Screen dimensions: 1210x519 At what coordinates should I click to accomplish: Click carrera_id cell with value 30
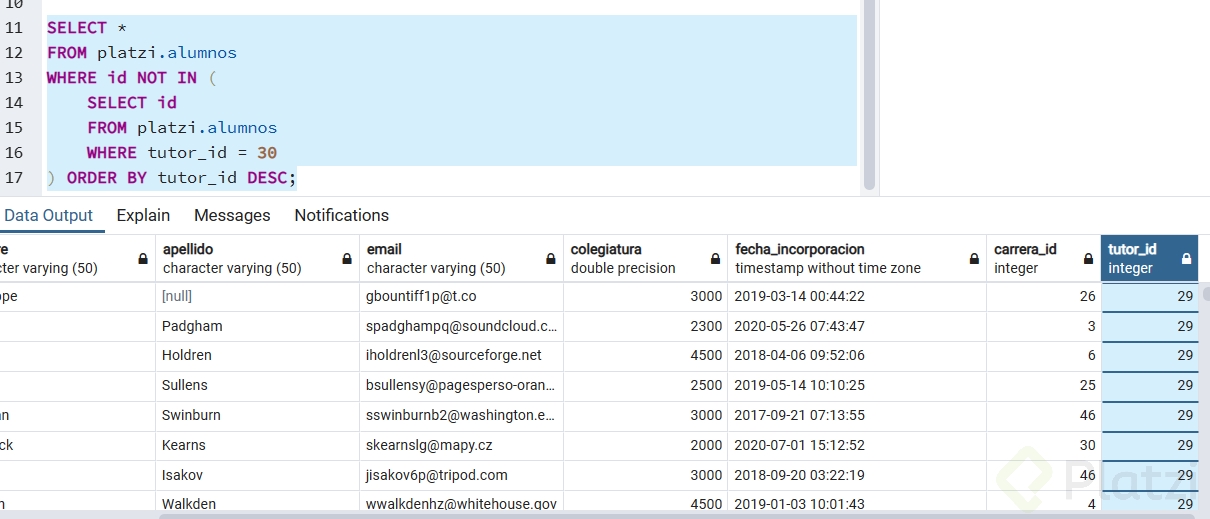pos(1044,446)
